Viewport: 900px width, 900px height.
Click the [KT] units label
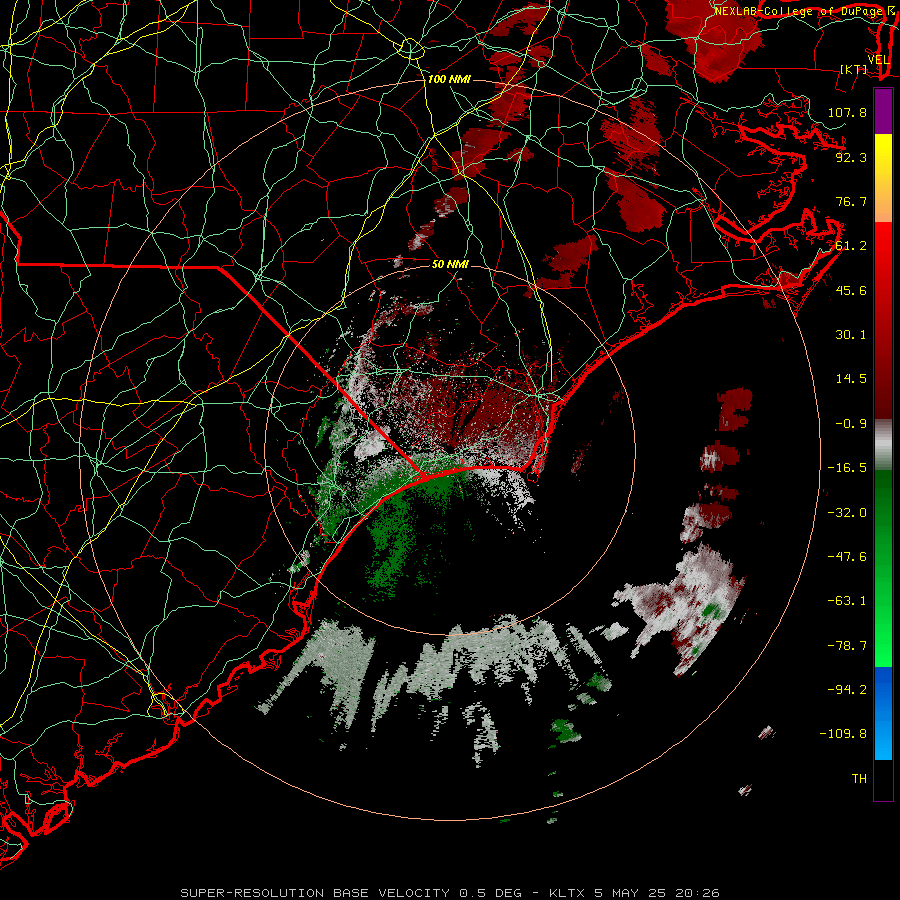click(x=854, y=69)
